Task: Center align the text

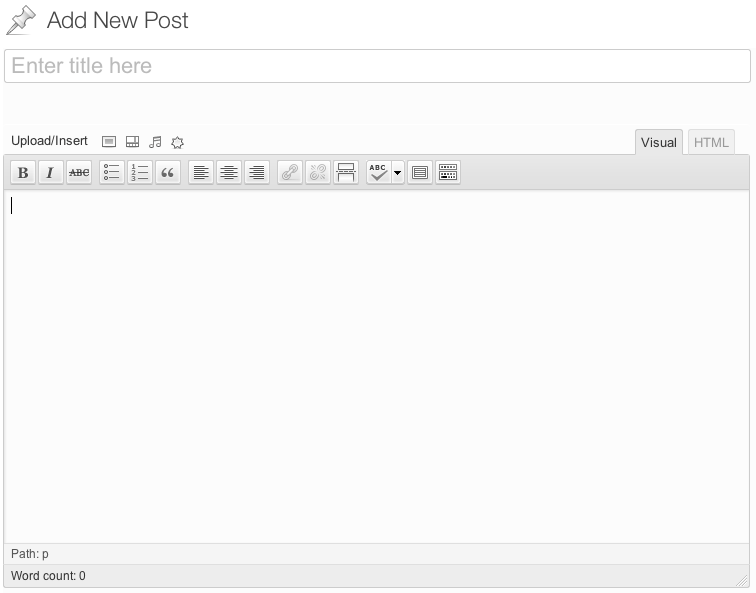Action: [229, 173]
